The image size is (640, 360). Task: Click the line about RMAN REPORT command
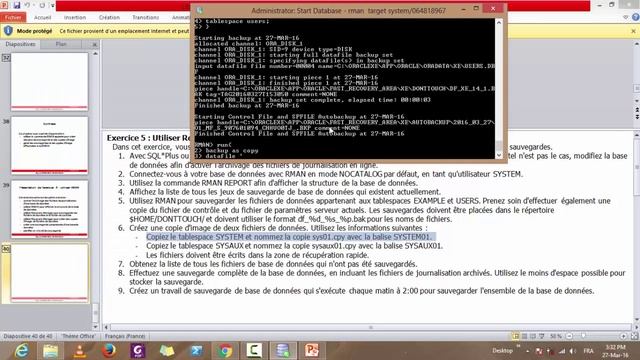point(273,183)
